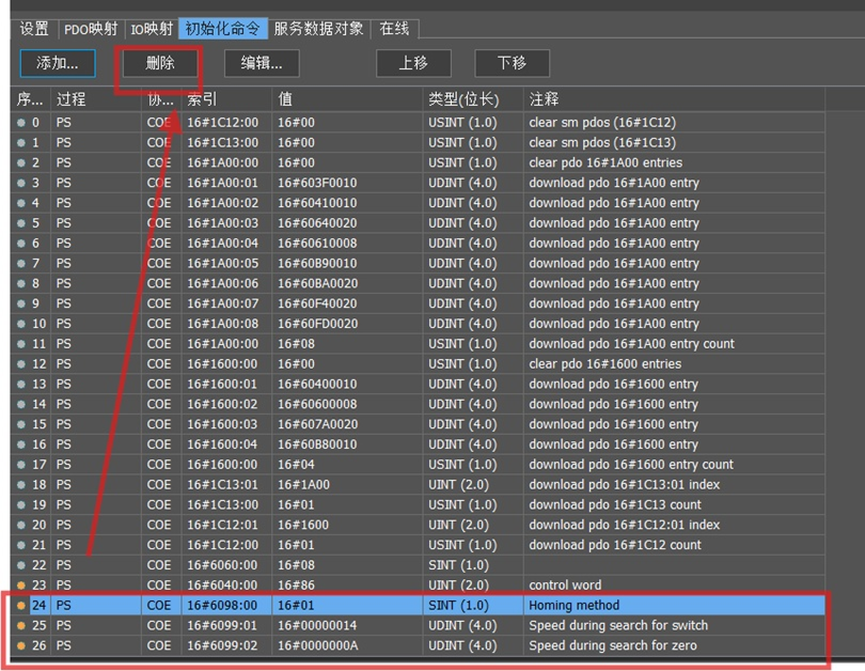The image size is (865, 671).
Task: Select the 服务数据对象 tab
Action: tap(318, 29)
